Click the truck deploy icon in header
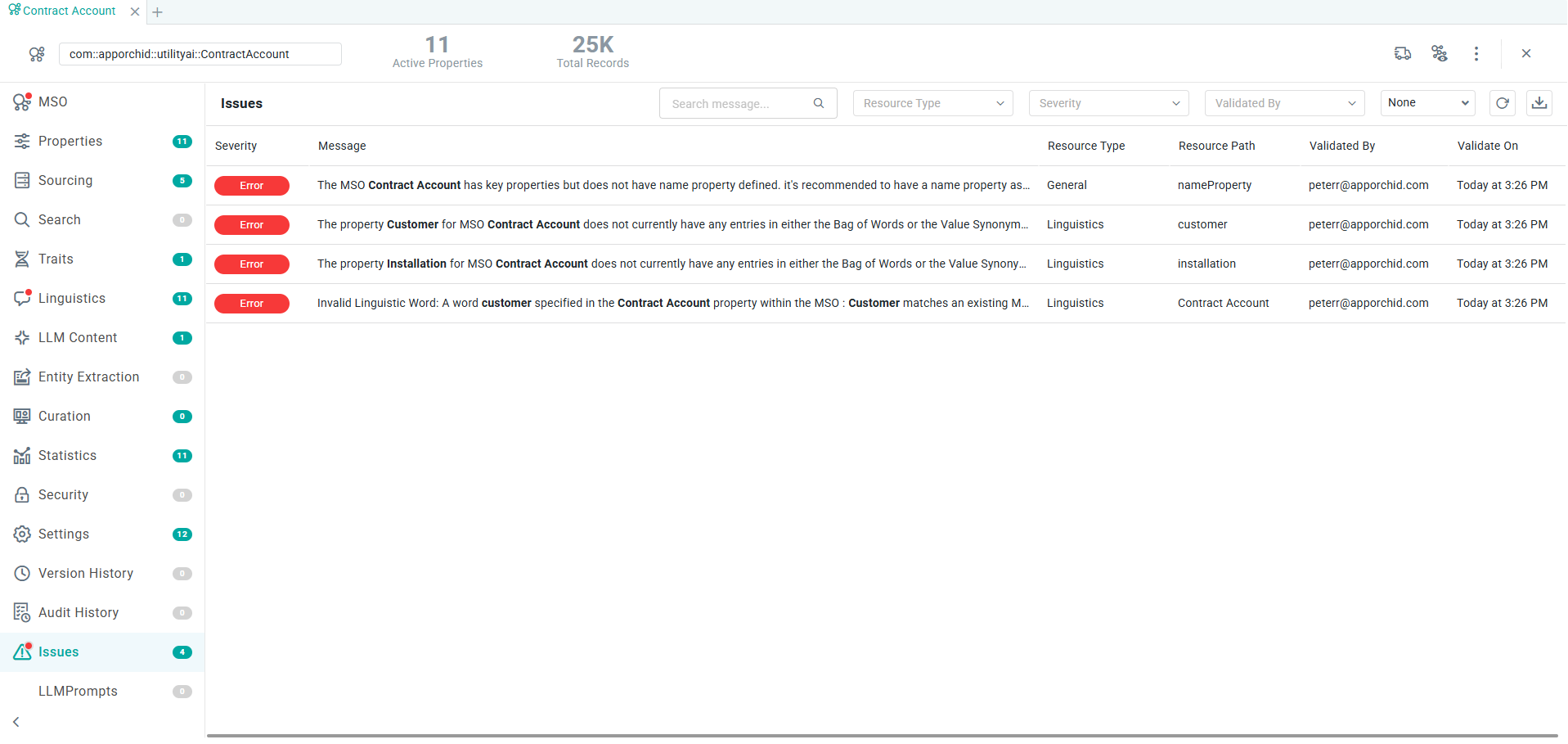This screenshot has width=1568, height=744. 1402,54
